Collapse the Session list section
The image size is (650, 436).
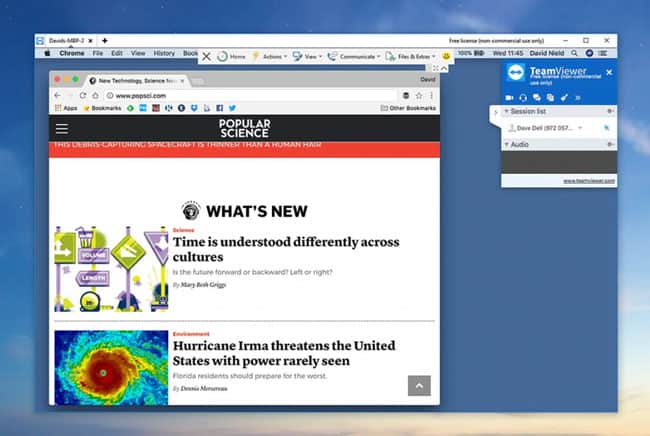[506, 112]
